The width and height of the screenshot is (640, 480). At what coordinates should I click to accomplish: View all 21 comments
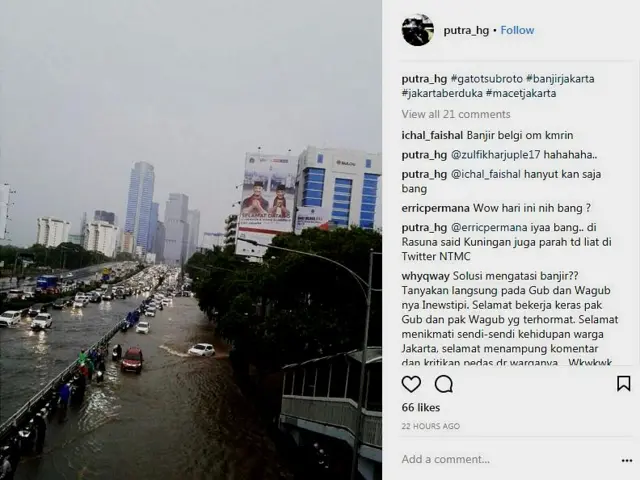click(x=456, y=114)
